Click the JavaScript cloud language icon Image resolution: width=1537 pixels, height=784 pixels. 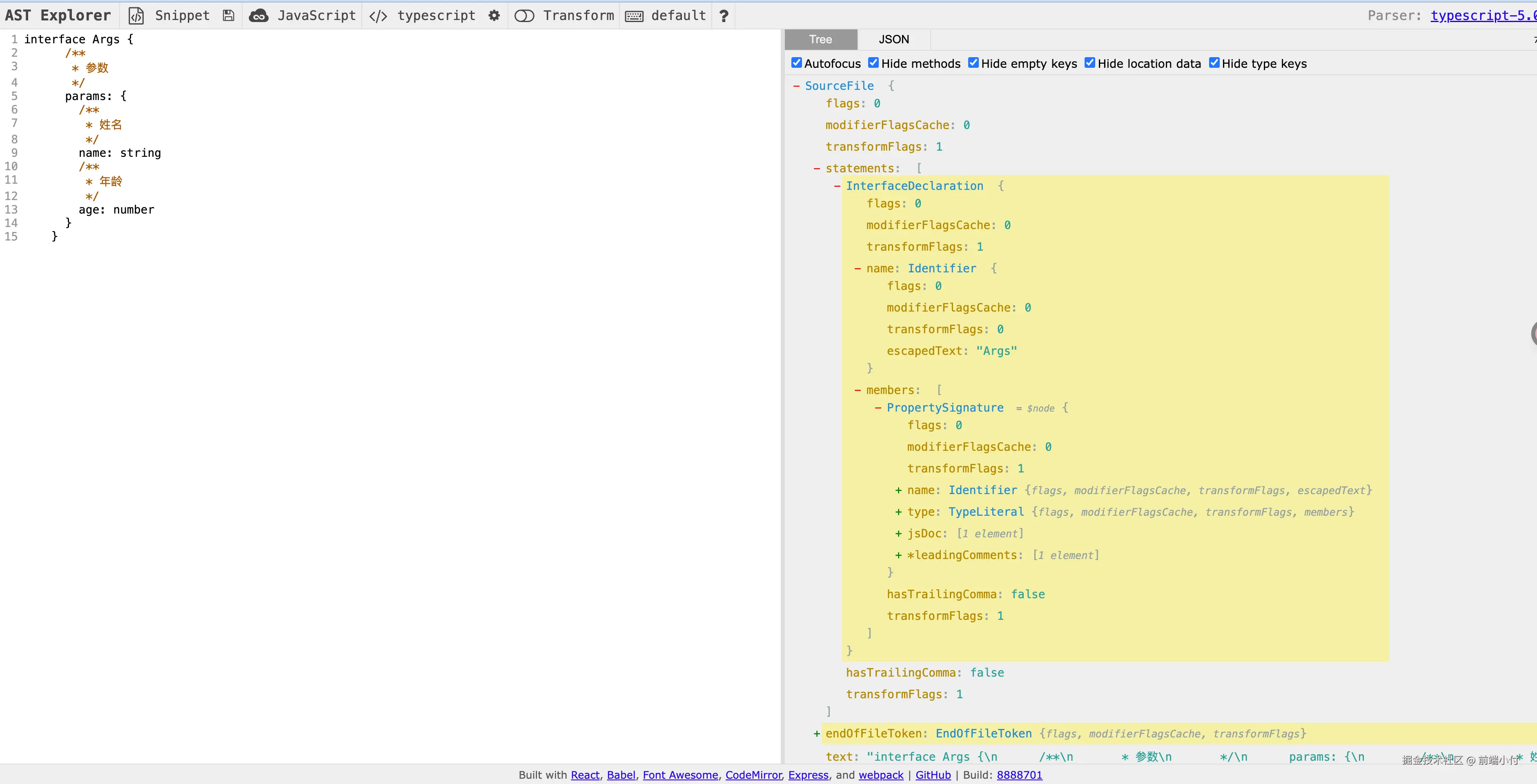coord(258,16)
